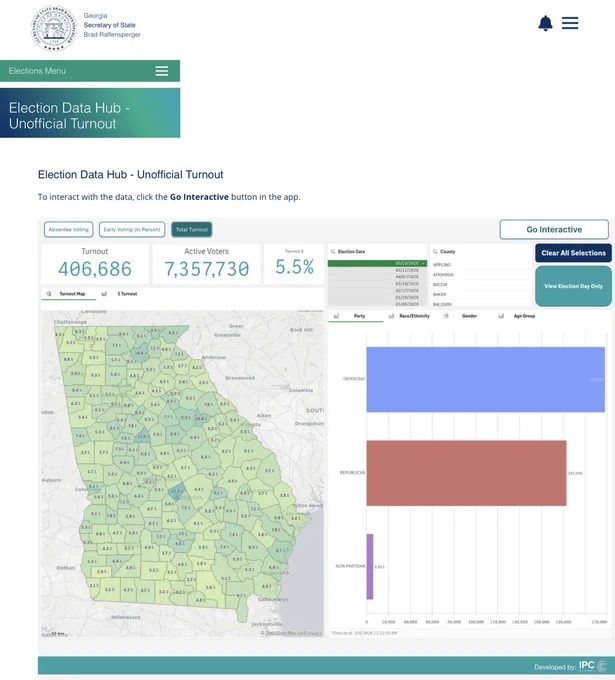Click the NON-PARTISAN axis label
Viewport: 615px width, 680px height.
350,566
